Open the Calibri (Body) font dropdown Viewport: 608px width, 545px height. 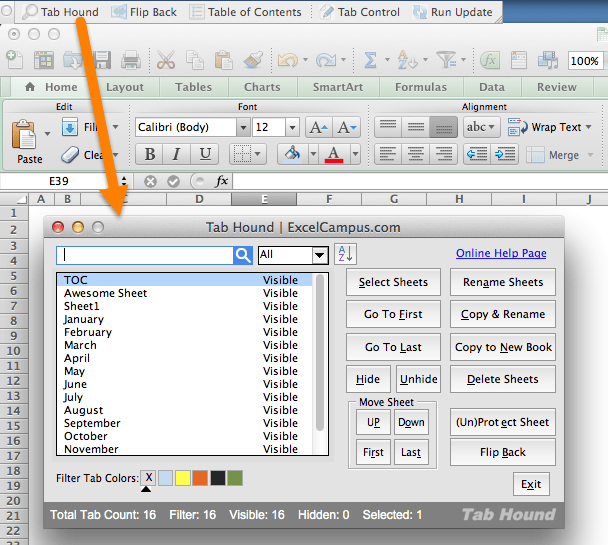tap(242, 128)
